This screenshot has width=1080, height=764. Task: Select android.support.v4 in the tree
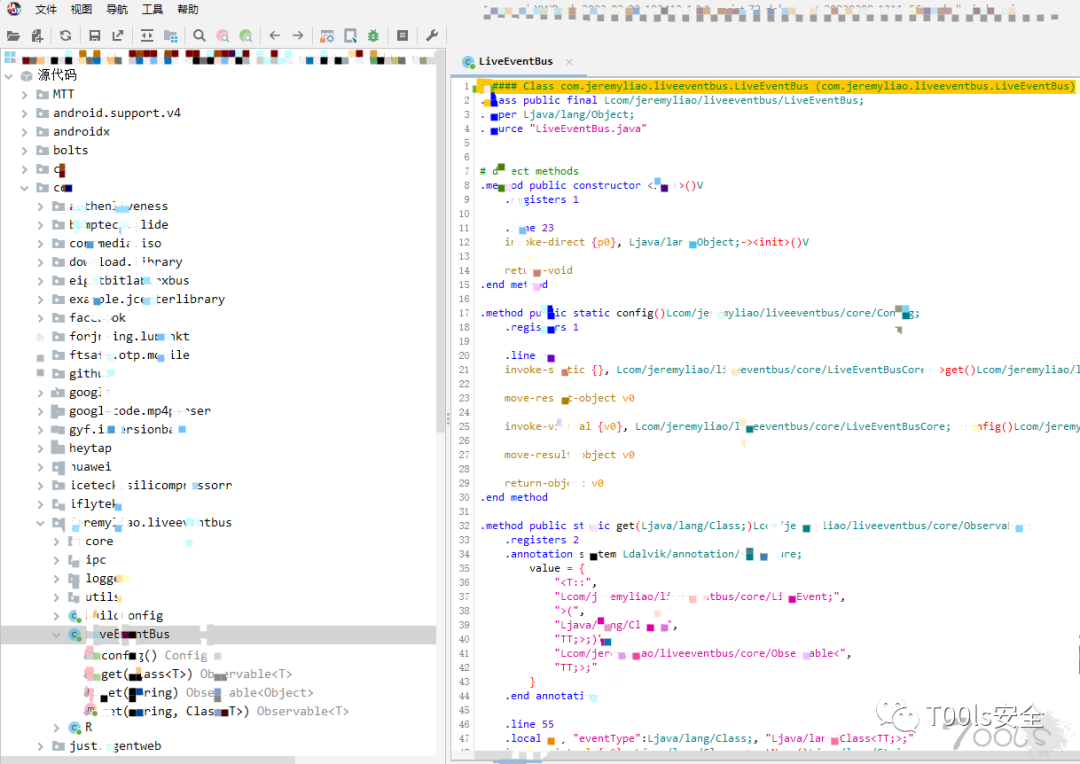[x=116, y=113]
